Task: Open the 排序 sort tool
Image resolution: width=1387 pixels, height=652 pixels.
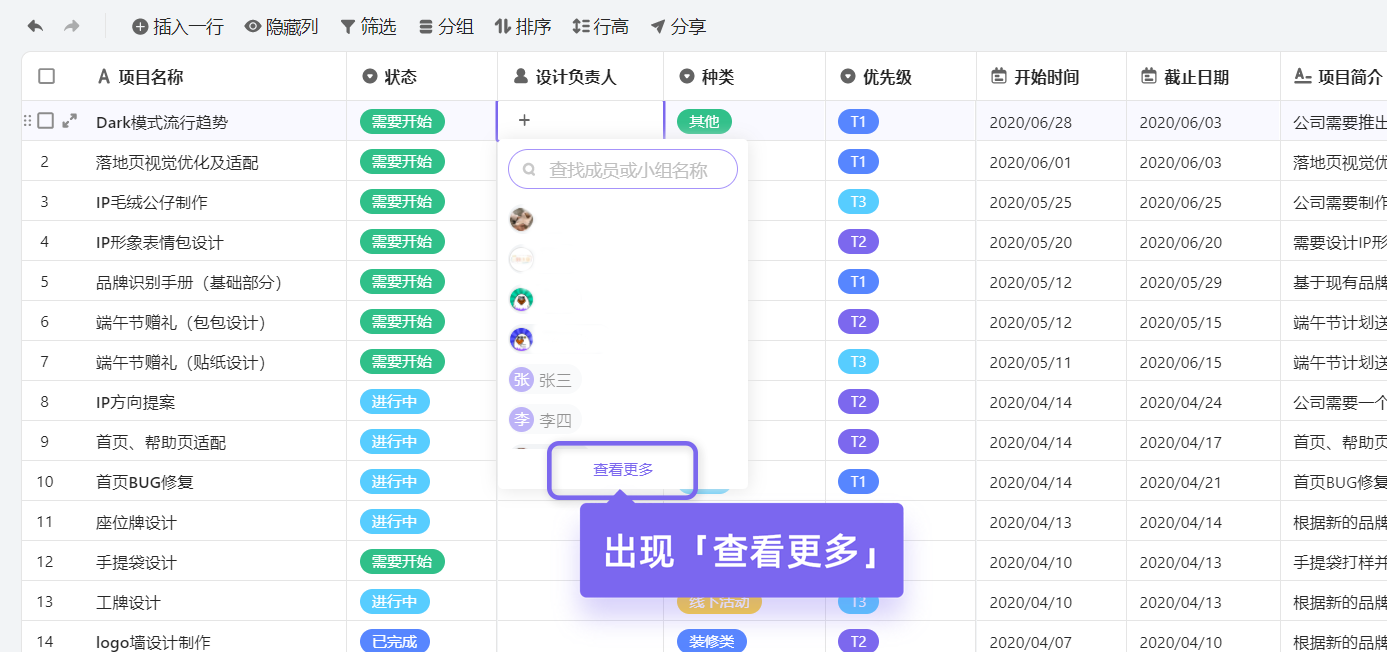Action: point(523,27)
